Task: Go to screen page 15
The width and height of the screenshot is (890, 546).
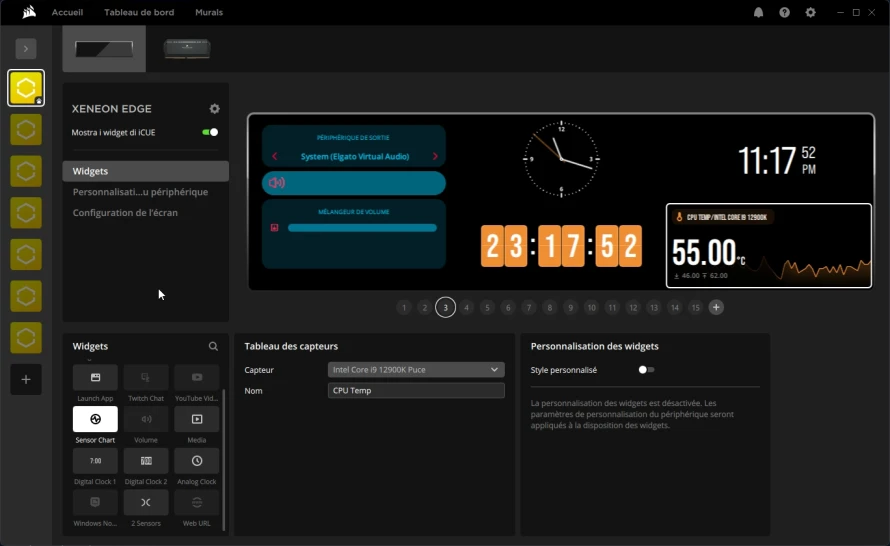Action: tap(695, 307)
